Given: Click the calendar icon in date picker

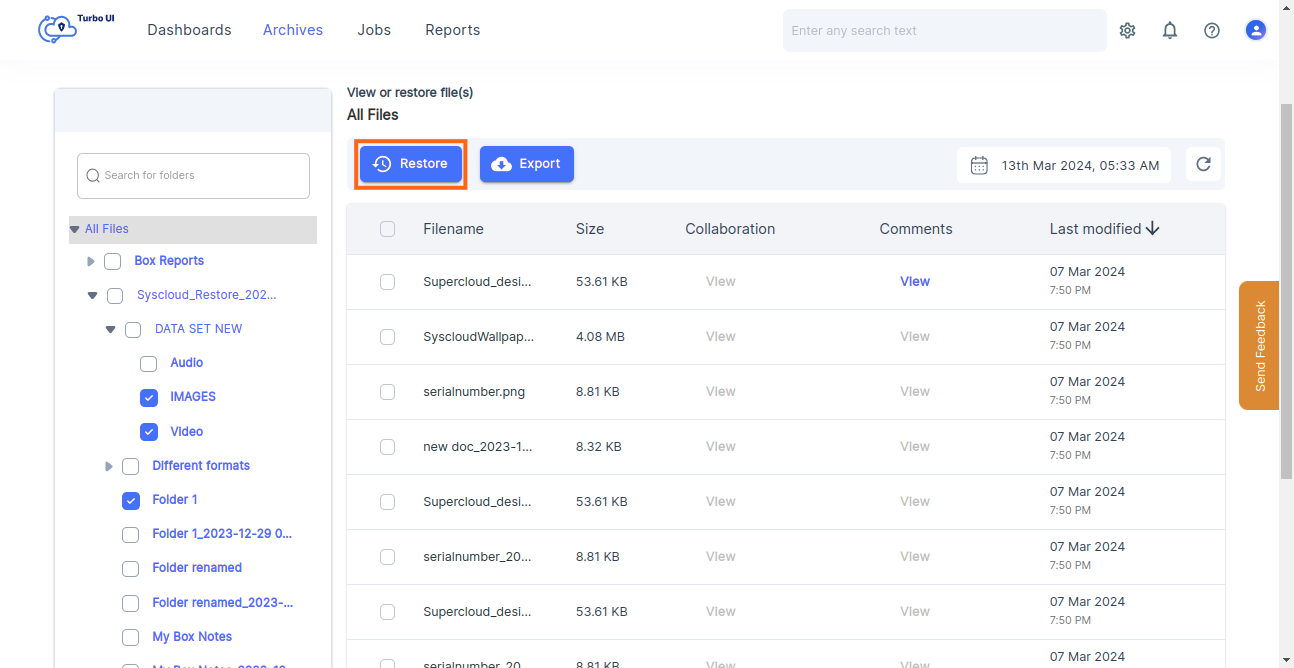Looking at the screenshot, I should [979, 165].
